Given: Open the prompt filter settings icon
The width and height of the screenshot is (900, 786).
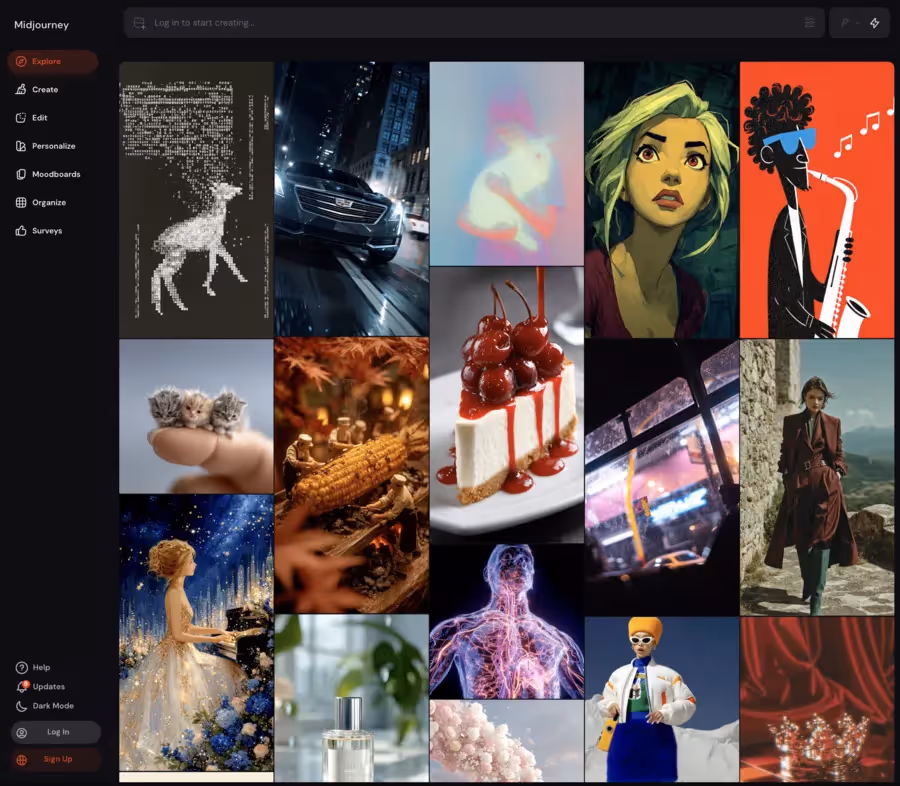Looking at the screenshot, I should (810, 22).
